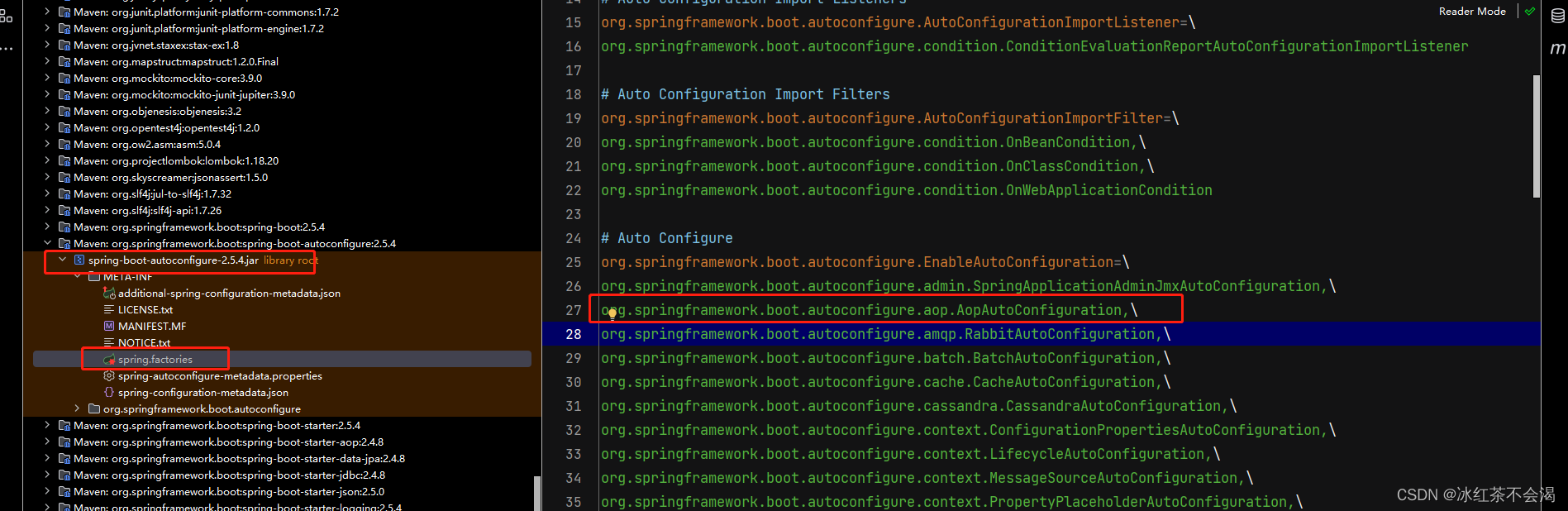
Task: Expand Maven jsonassert:1.5.0 library node
Action: pos(47,178)
